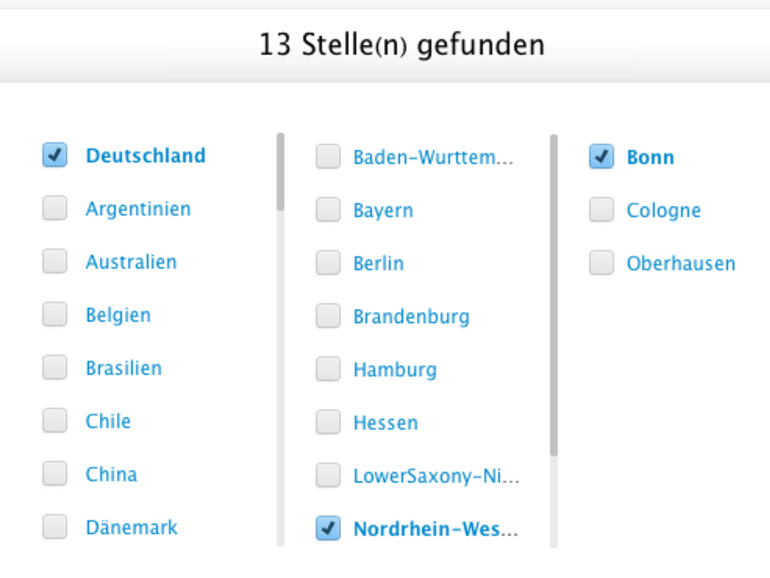Image resolution: width=770 pixels, height=578 pixels.
Task: Click the China label link
Action: click(x=111, y=474)
